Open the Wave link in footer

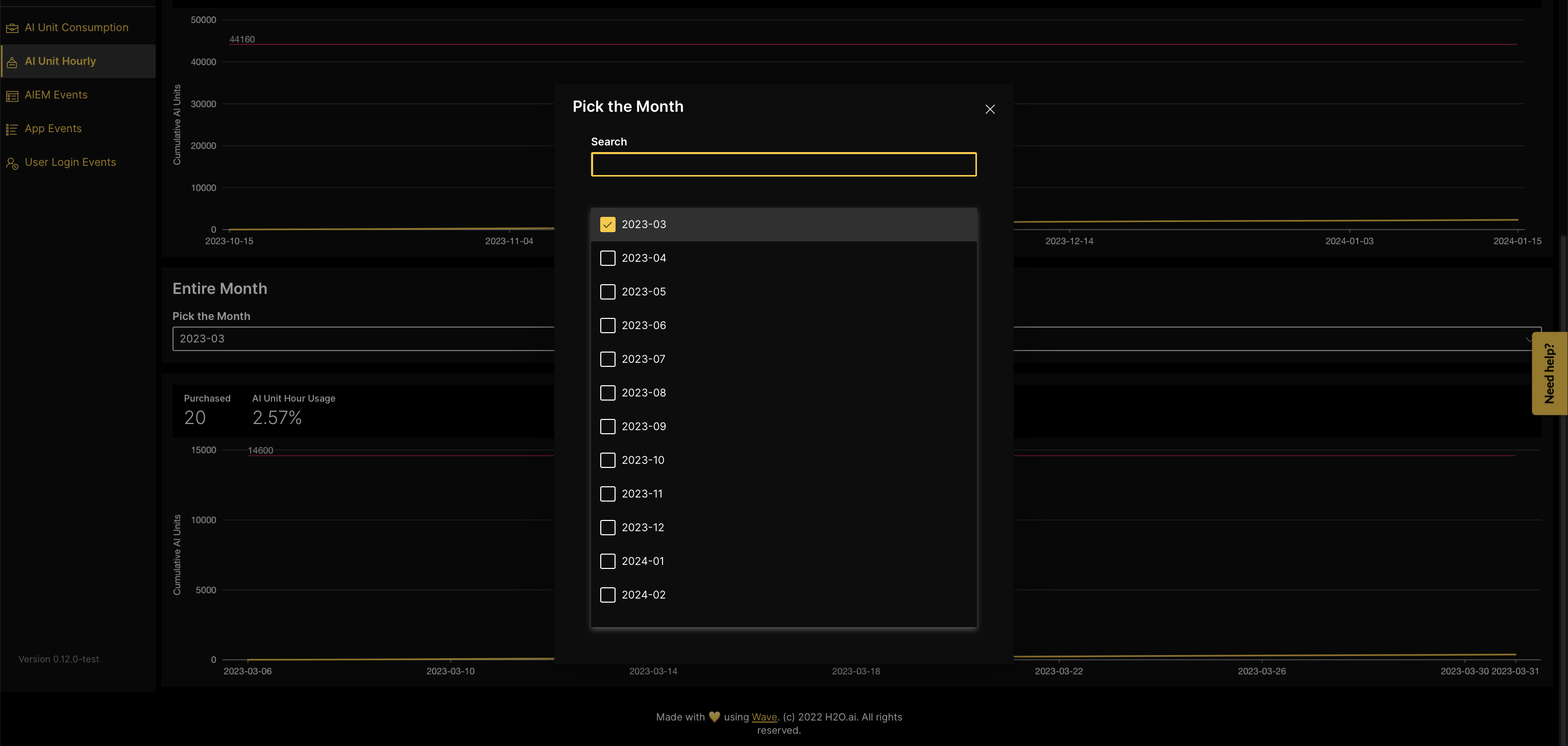click(764, 717)
